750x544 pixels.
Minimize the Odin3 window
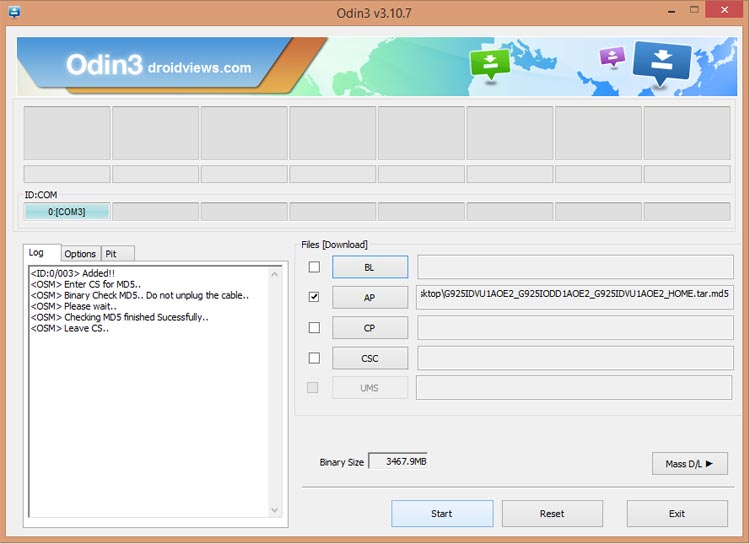(x=672, y=11)
